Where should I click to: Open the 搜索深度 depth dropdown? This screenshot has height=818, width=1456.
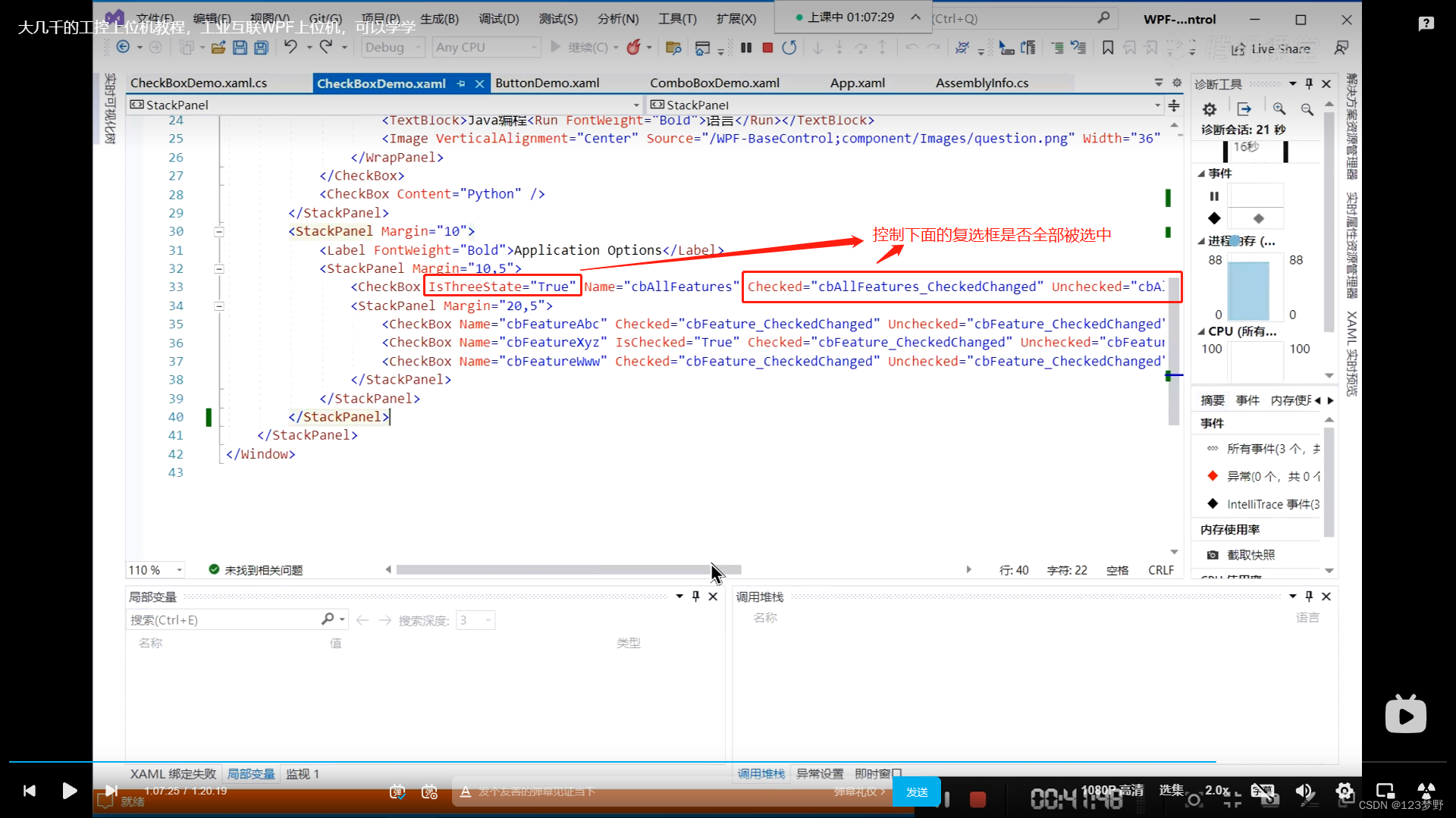[475, 620]
